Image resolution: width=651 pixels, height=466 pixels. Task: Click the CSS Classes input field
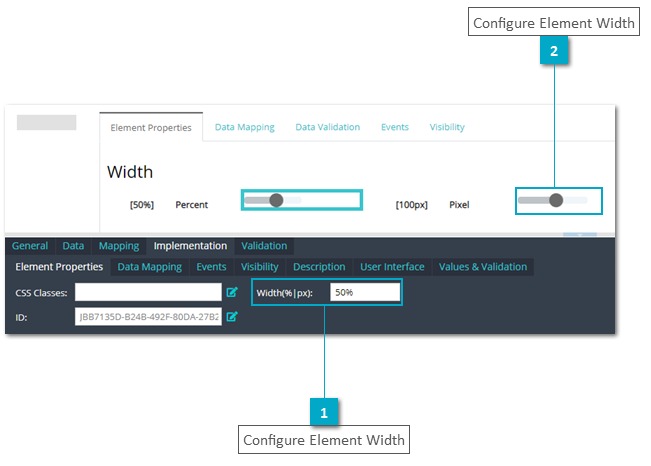[148, 292]
